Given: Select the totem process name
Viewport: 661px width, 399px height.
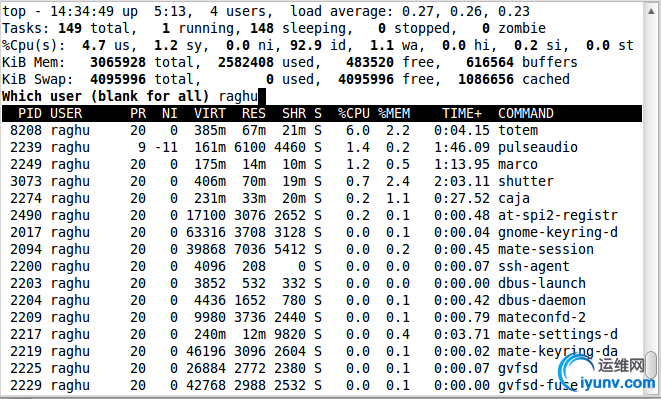Looking at the screenshot, I should click(518, 130).
